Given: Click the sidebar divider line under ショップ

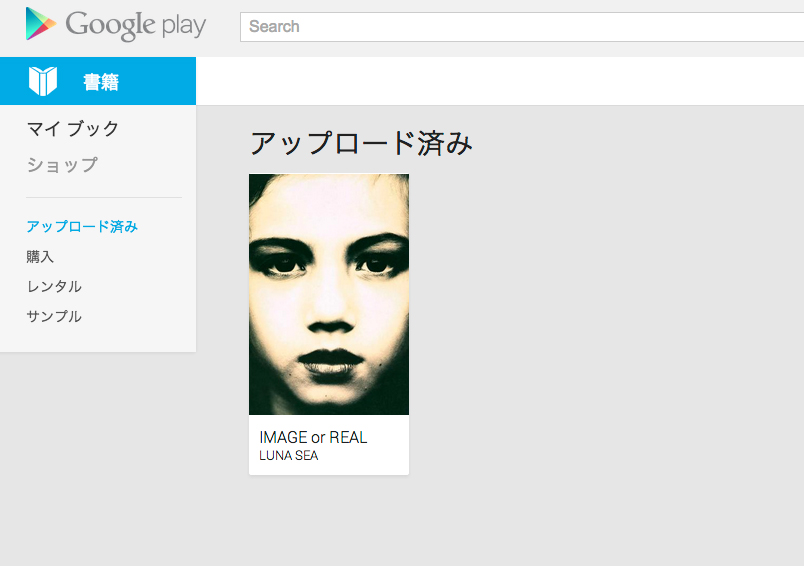Looking at the screenshot, I should tap(104, 197).
